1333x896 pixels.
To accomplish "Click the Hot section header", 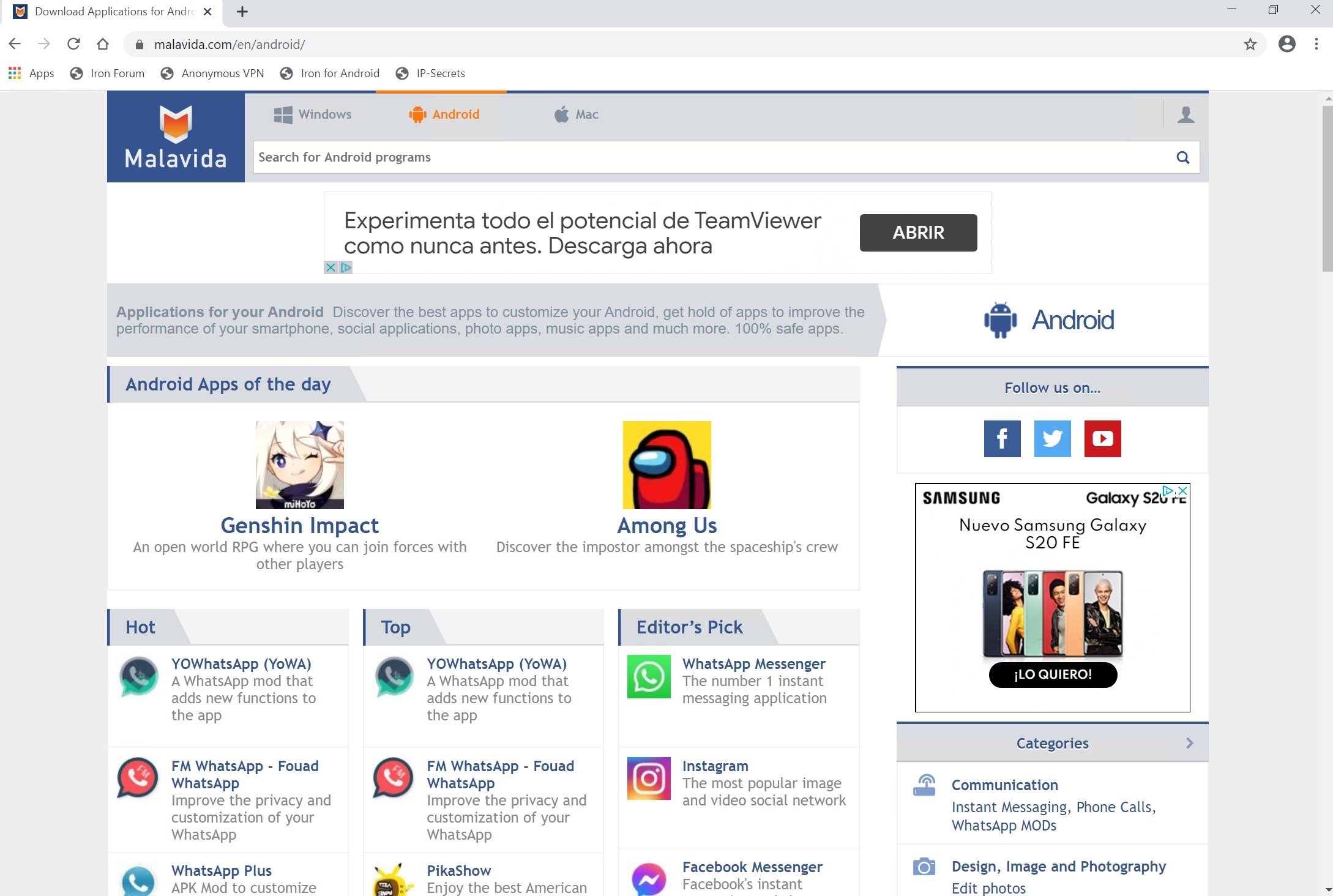I will pyautogui.click(x=140, y=627).
